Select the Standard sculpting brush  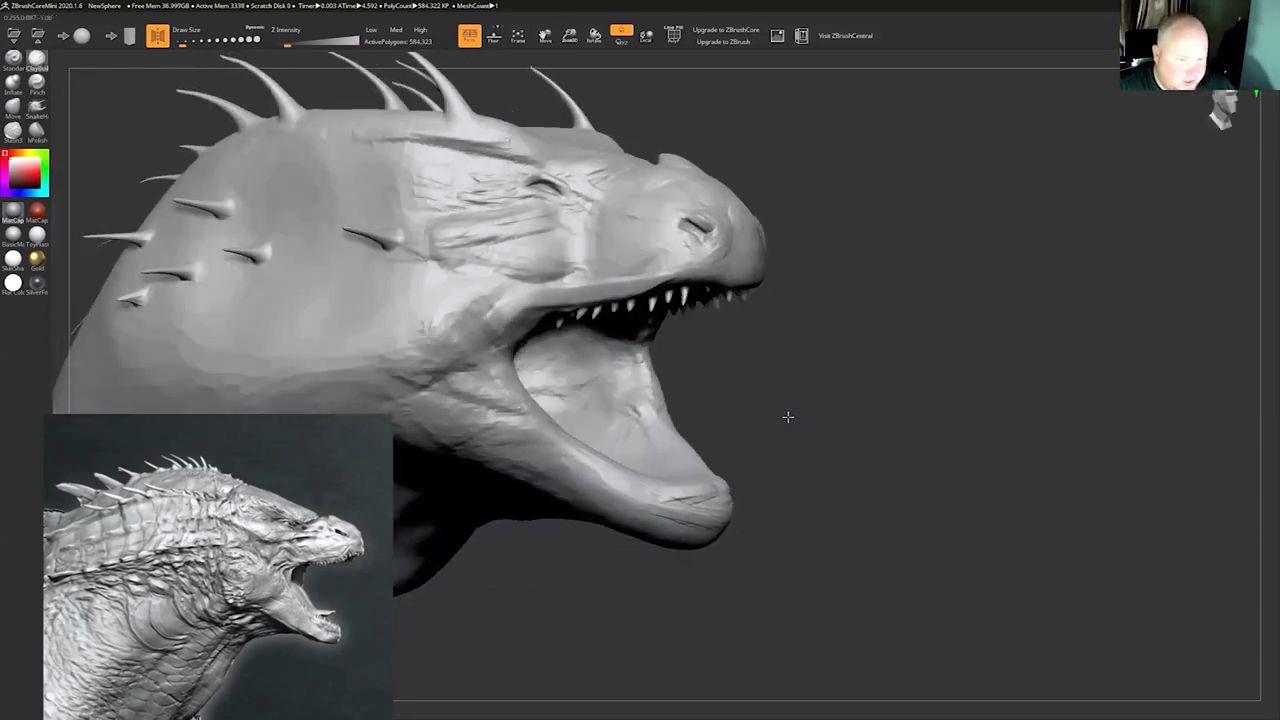click(13, 59)
